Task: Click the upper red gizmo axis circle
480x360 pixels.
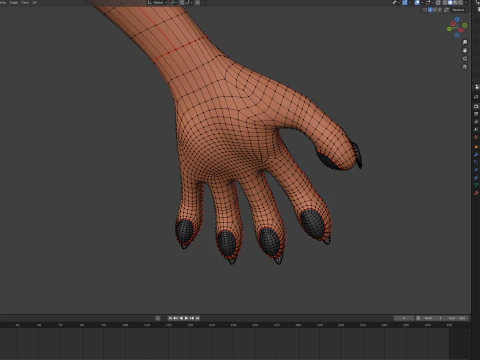Action: [453, 24]
